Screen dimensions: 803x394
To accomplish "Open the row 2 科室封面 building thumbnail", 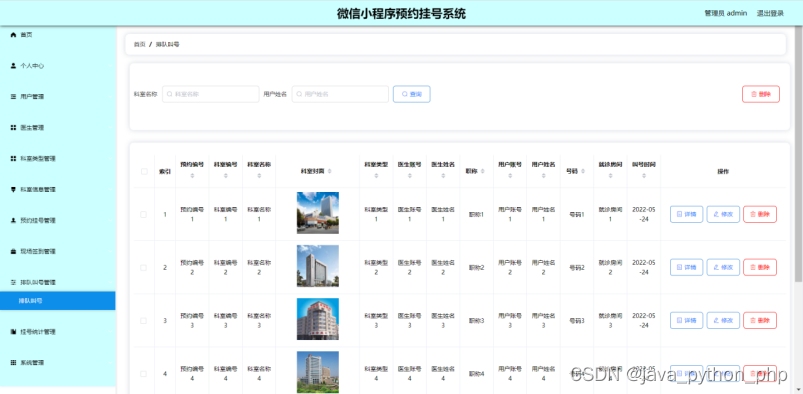I will coord(318,266).
